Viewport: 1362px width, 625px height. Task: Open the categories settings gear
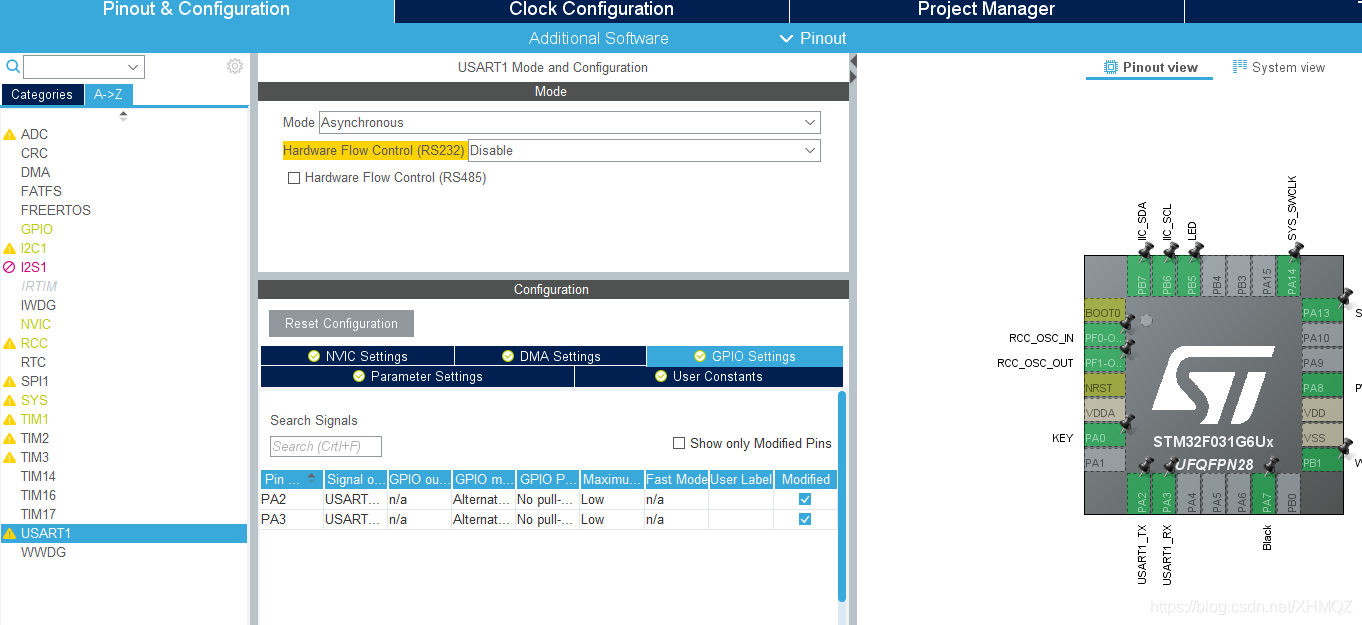point(235,66)
